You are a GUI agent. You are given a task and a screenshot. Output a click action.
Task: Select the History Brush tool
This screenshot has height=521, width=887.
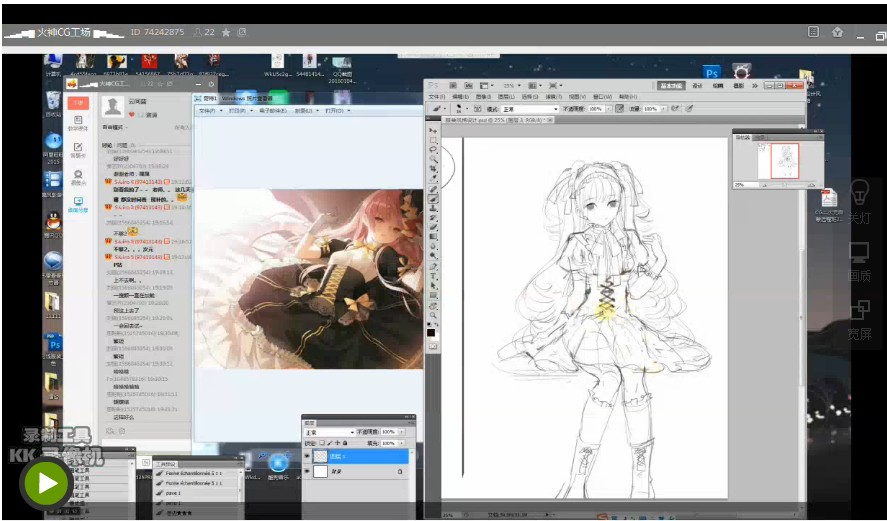tap(434, 217)
